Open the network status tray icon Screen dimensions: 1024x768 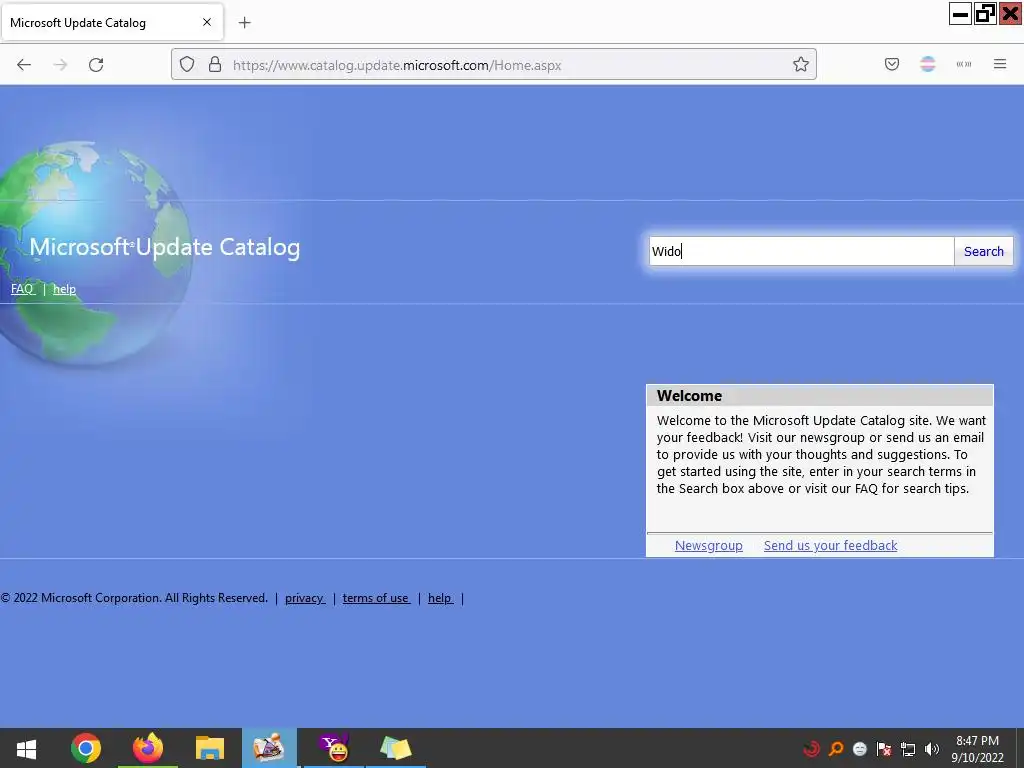(908, 749)
